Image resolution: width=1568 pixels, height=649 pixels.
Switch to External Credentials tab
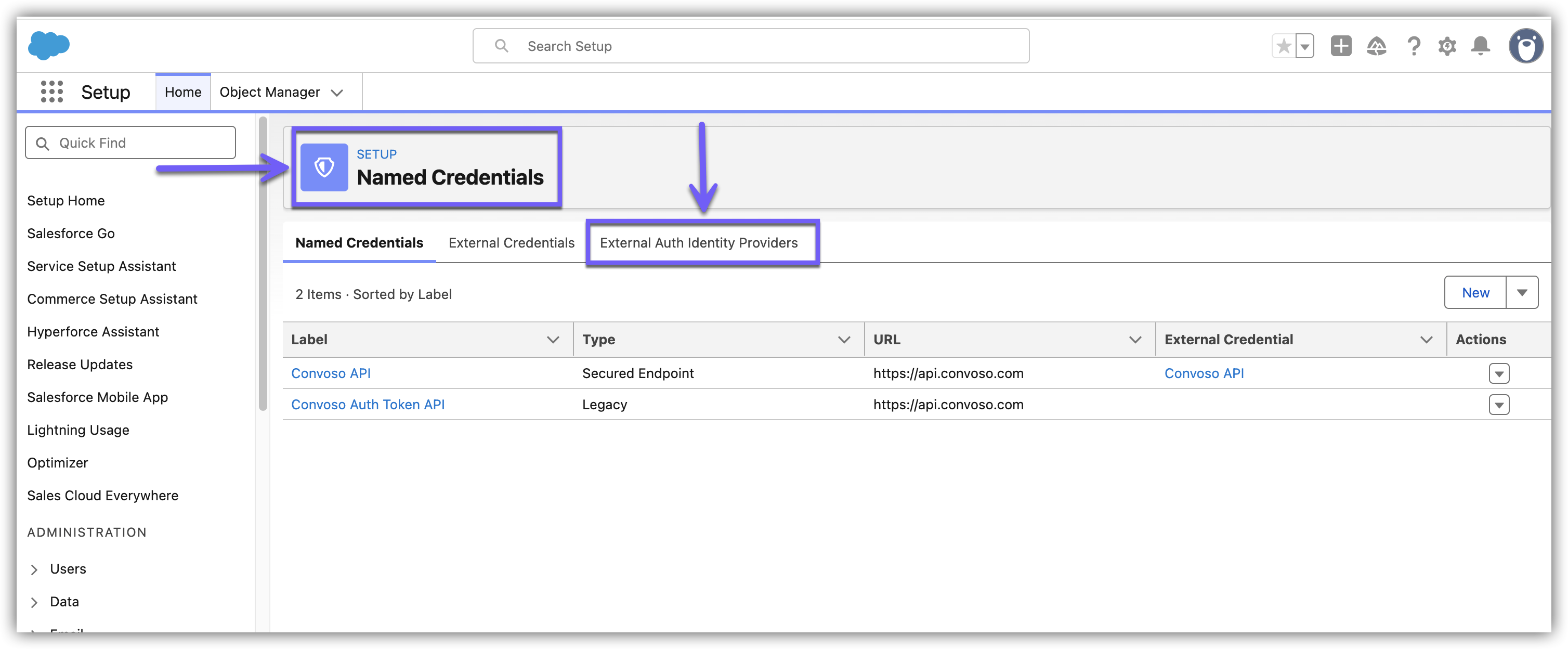click(511, 243)
